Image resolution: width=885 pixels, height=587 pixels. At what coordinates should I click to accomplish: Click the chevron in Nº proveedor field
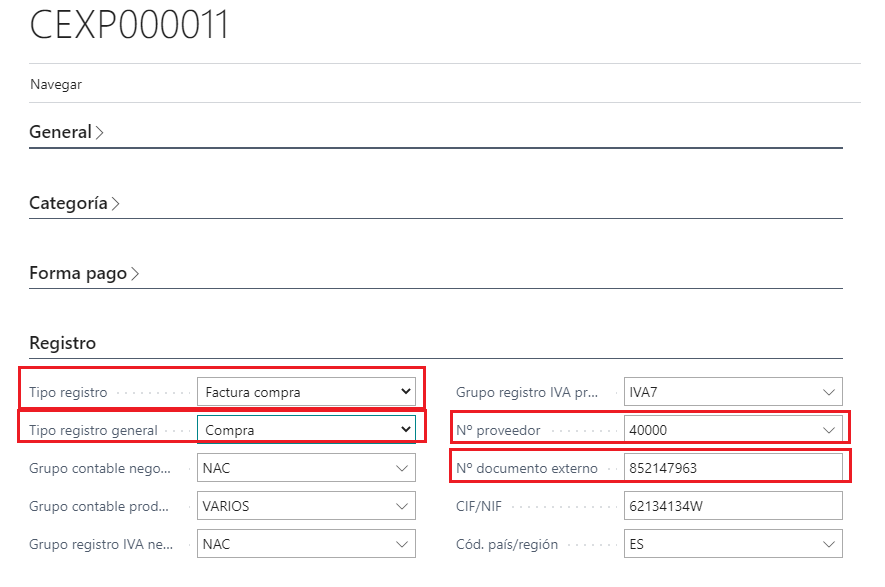[x=829, y=430]
